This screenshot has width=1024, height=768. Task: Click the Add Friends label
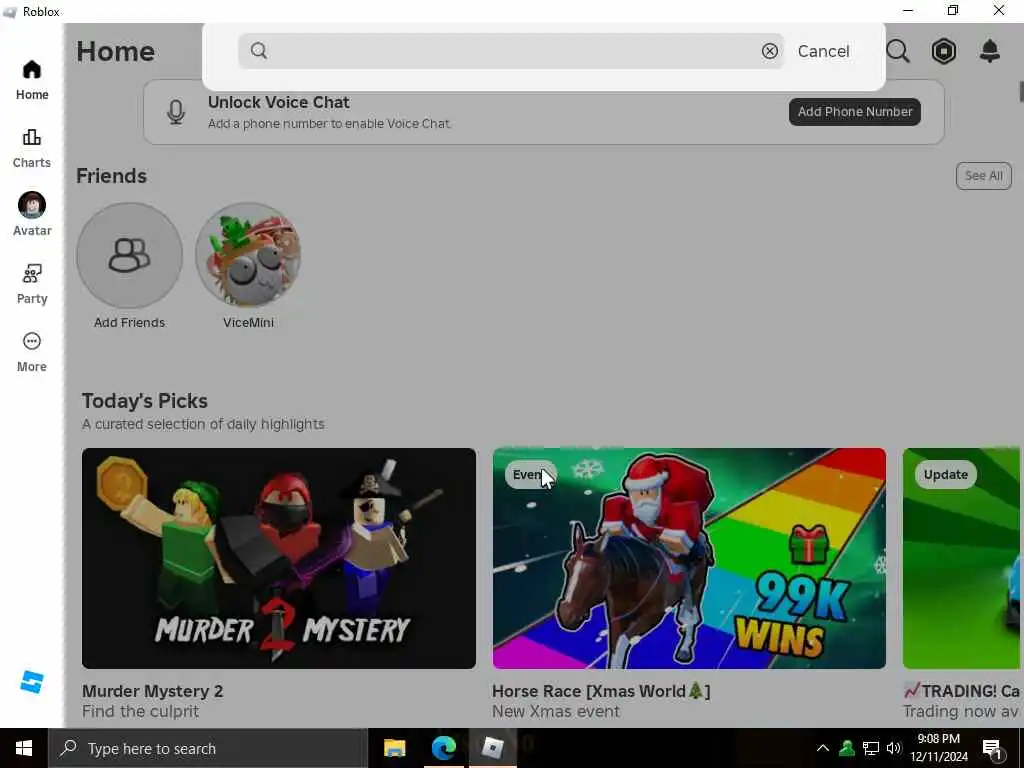point(129,323)
